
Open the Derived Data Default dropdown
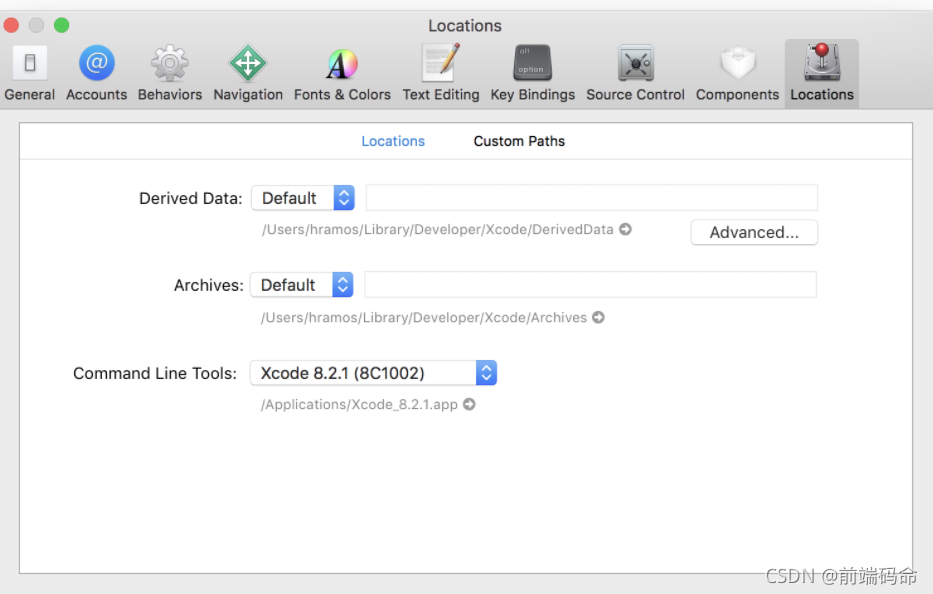click(x=303, y=198)
